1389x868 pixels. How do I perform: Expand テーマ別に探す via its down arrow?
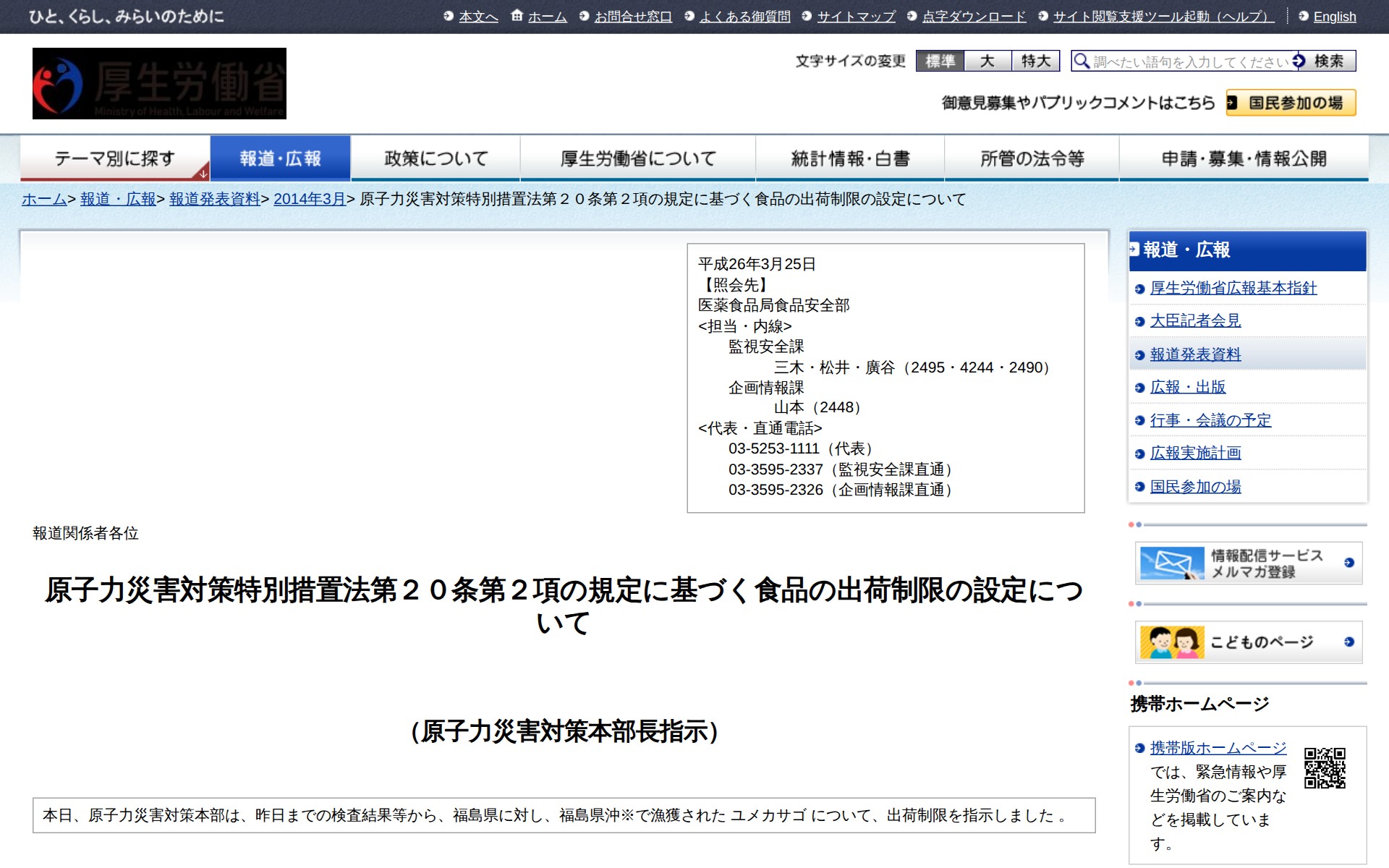coord(204,174)
